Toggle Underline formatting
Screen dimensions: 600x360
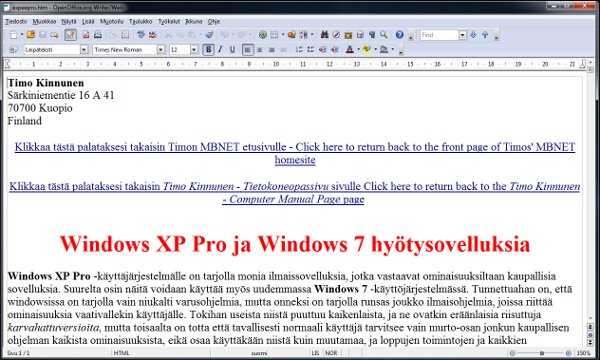tap(232, 49)
